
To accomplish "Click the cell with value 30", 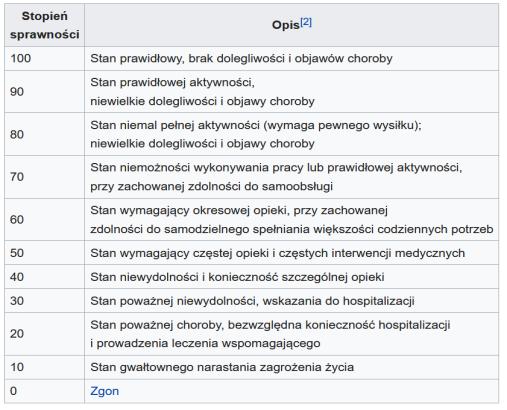I will tap(45, 301).
